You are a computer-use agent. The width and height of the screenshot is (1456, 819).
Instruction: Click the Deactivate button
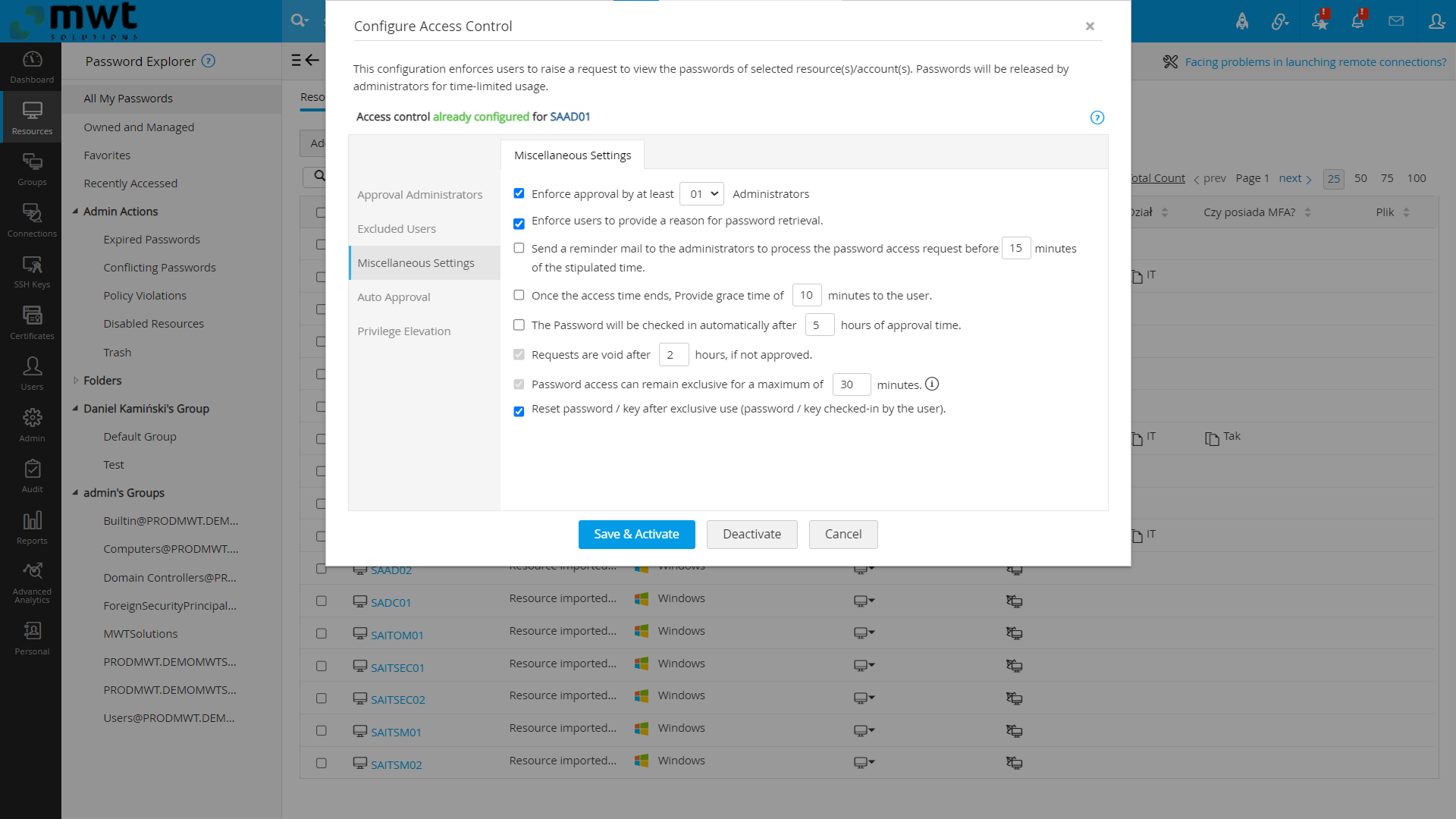tap(752, 534)
